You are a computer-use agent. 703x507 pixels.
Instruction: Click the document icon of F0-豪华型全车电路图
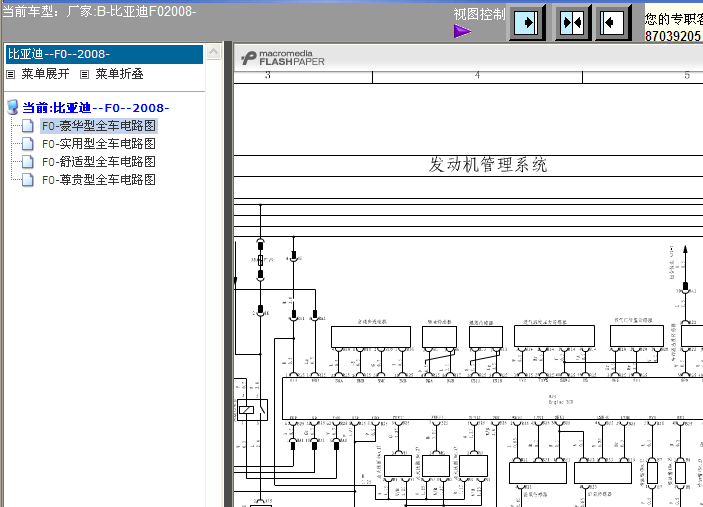point(28,126)
